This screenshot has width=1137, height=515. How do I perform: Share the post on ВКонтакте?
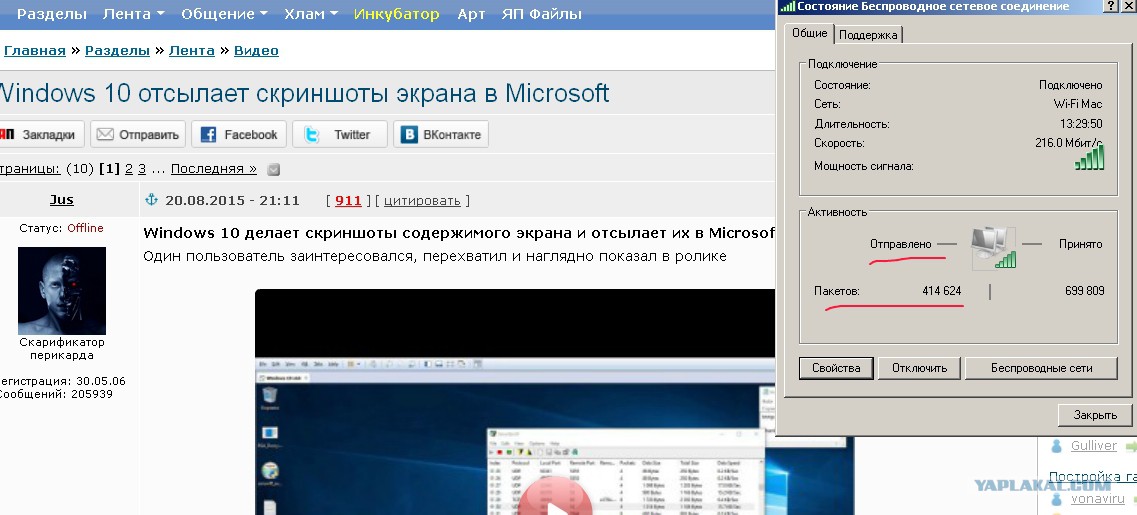tap(441, 134)
